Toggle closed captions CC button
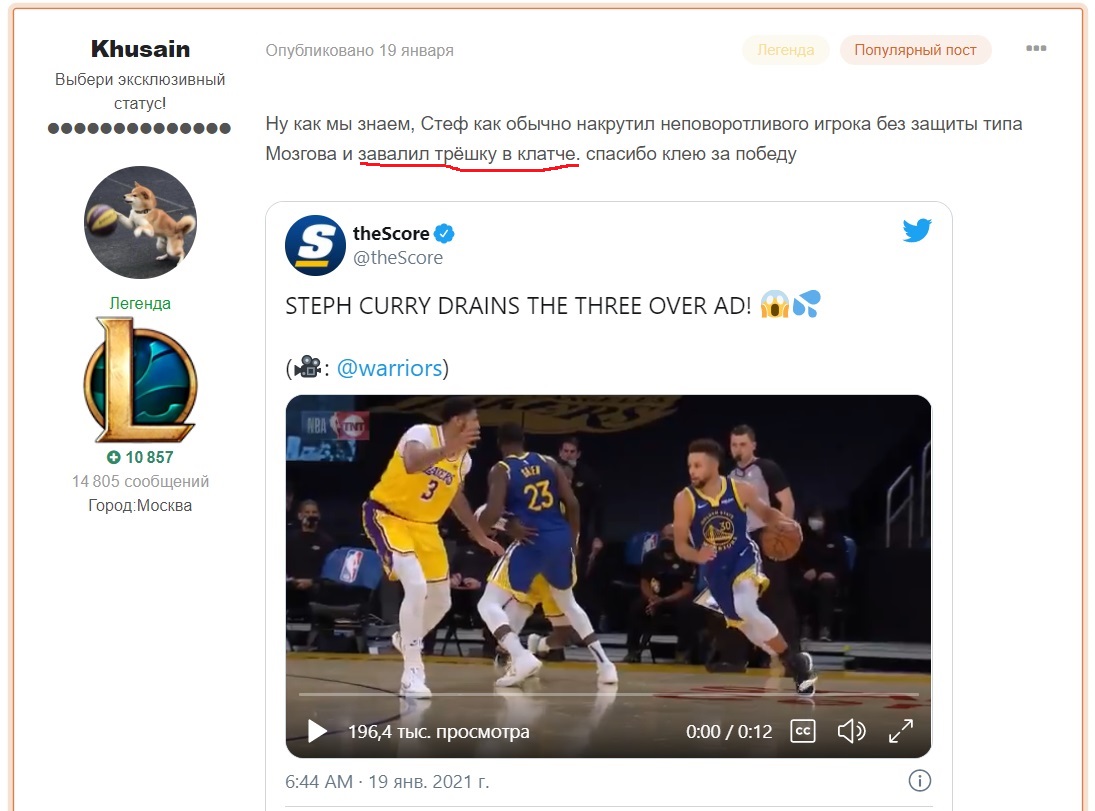1095x811 pixels. pyautogui.click(x=802, y=731)
